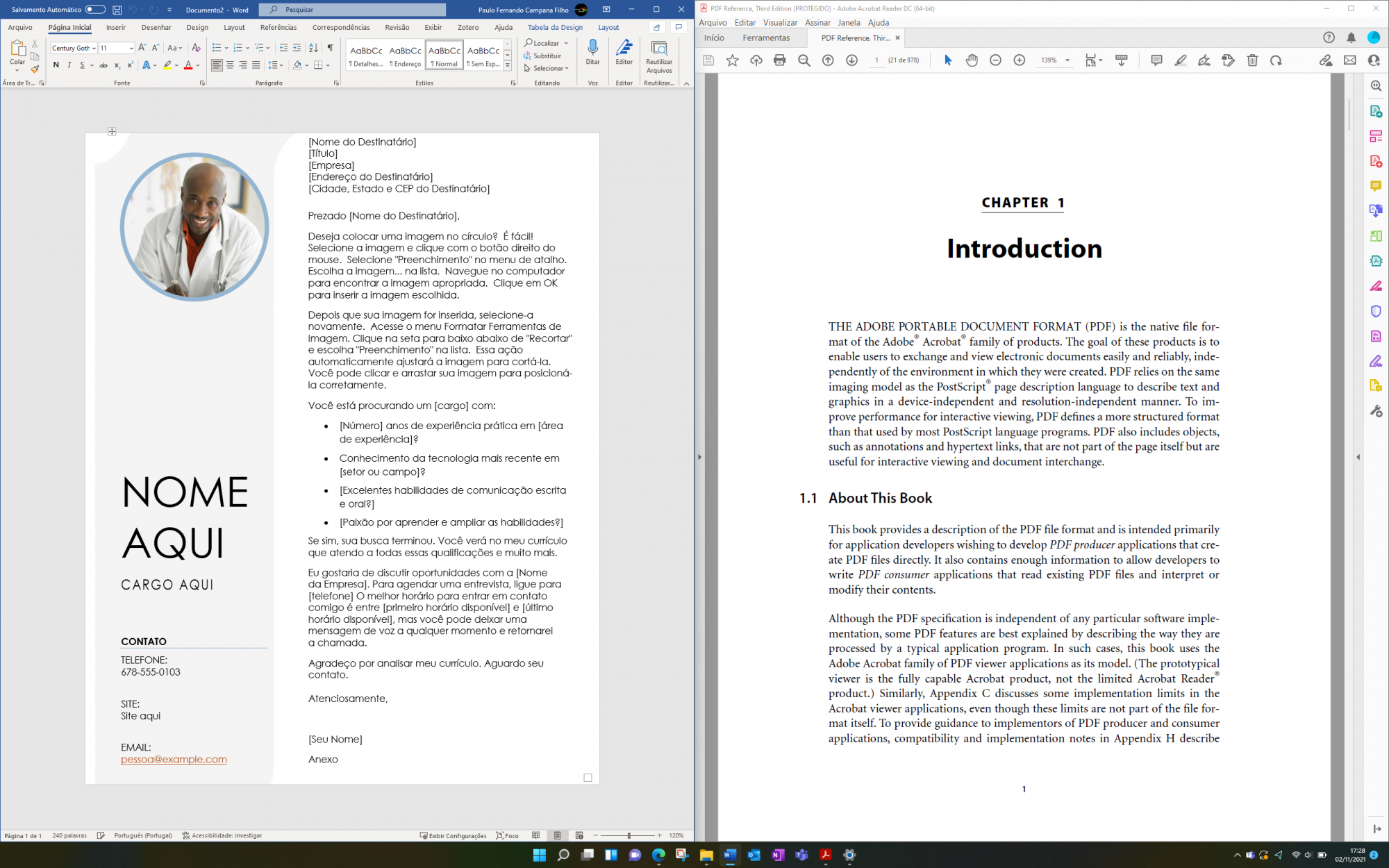Click the Ferramentas button in Acrobat

click(766, 38)
